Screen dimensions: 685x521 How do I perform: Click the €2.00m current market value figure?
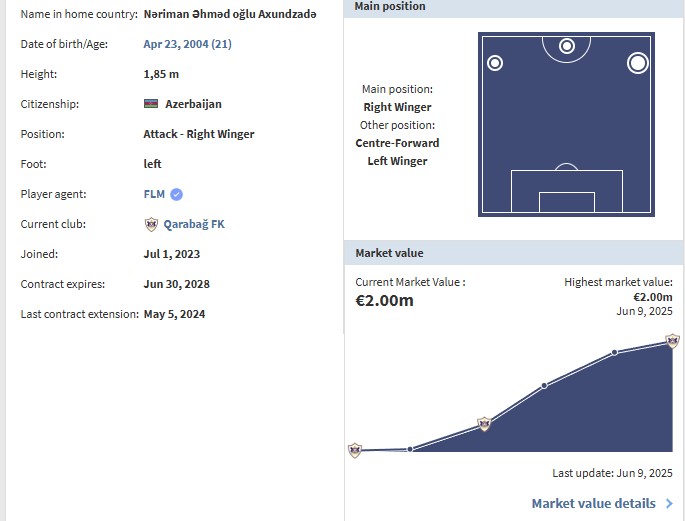tap(384, 300)
